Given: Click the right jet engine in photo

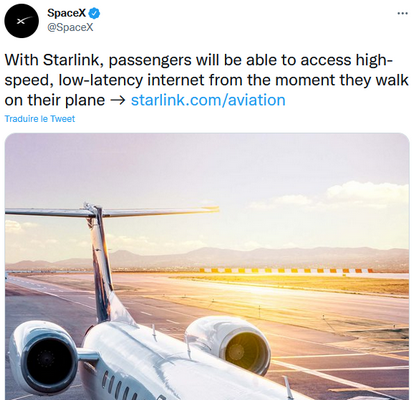Looking at the screenshot, I should click(228, 344).
